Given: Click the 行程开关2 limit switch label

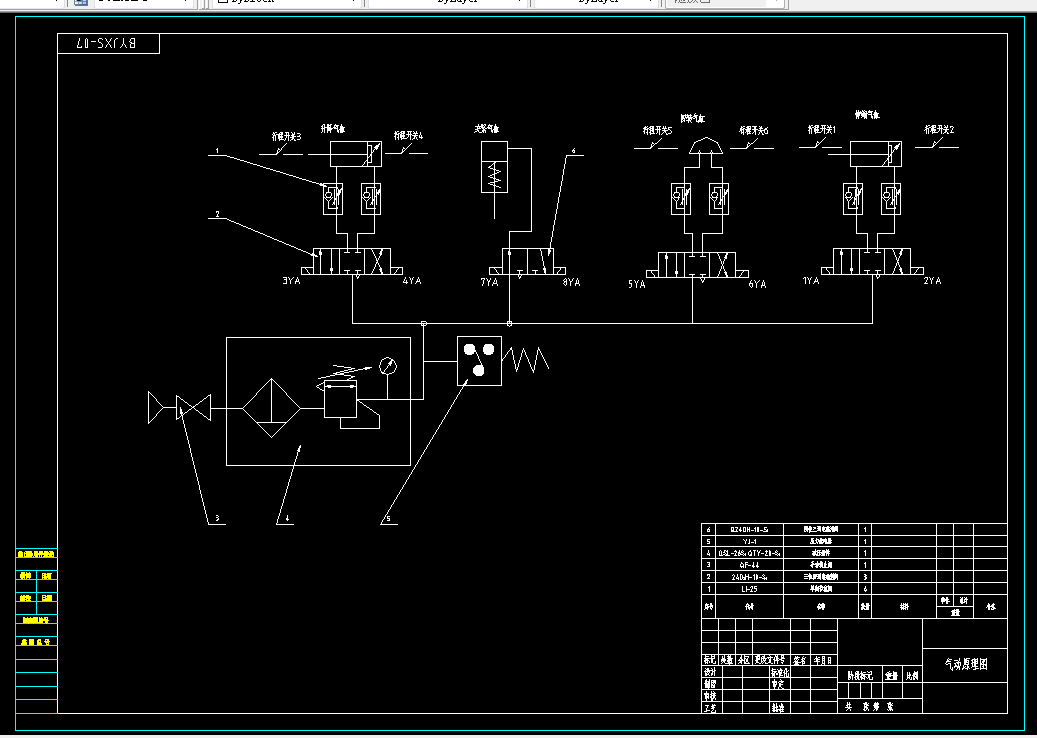Looking at the screenshot, I should click(939, 130).
